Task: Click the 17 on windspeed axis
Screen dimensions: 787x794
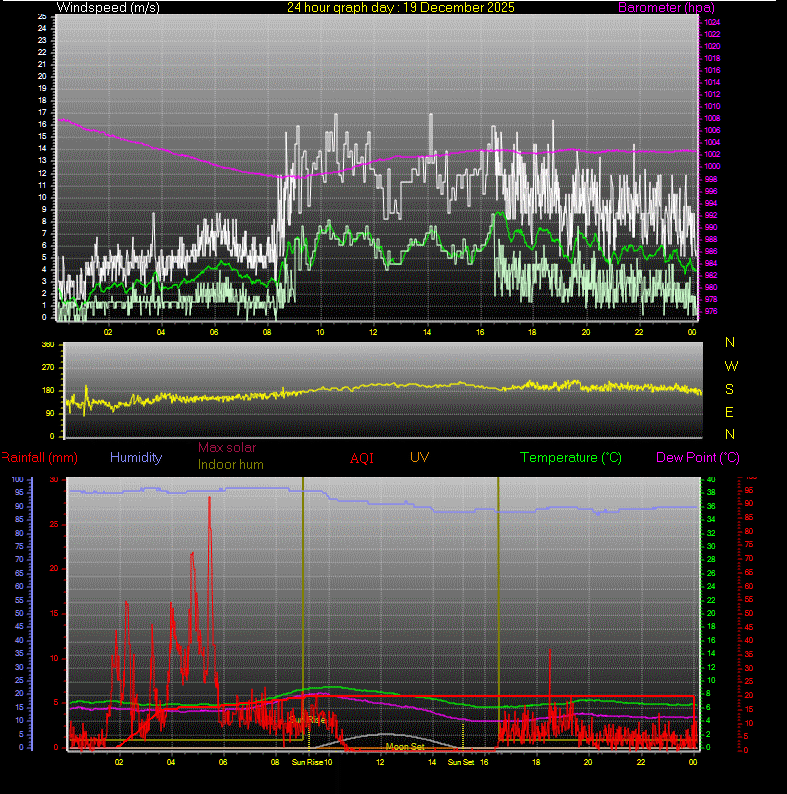Action: coord(42,112)
